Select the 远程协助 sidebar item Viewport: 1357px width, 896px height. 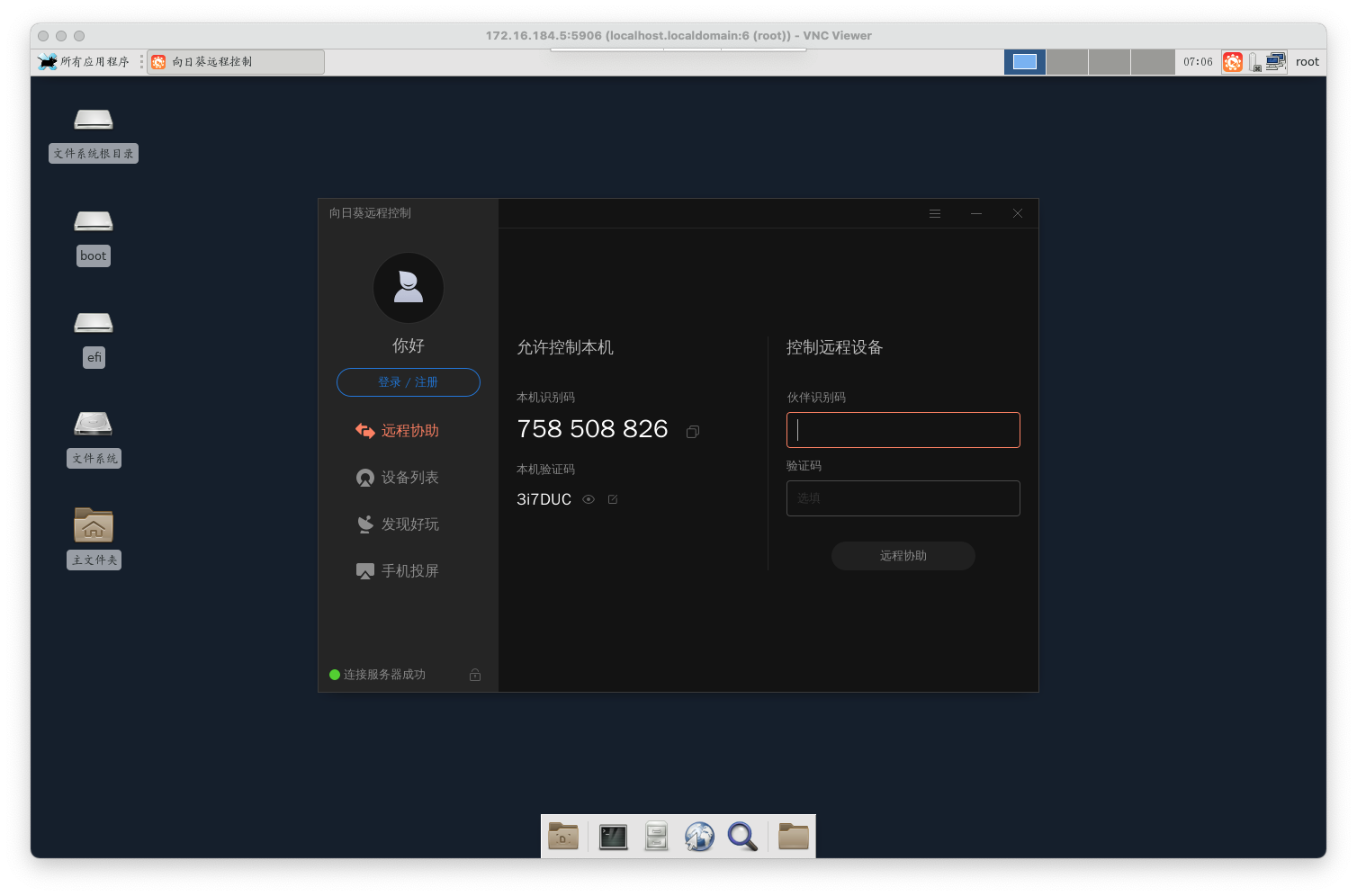(398, 431)
